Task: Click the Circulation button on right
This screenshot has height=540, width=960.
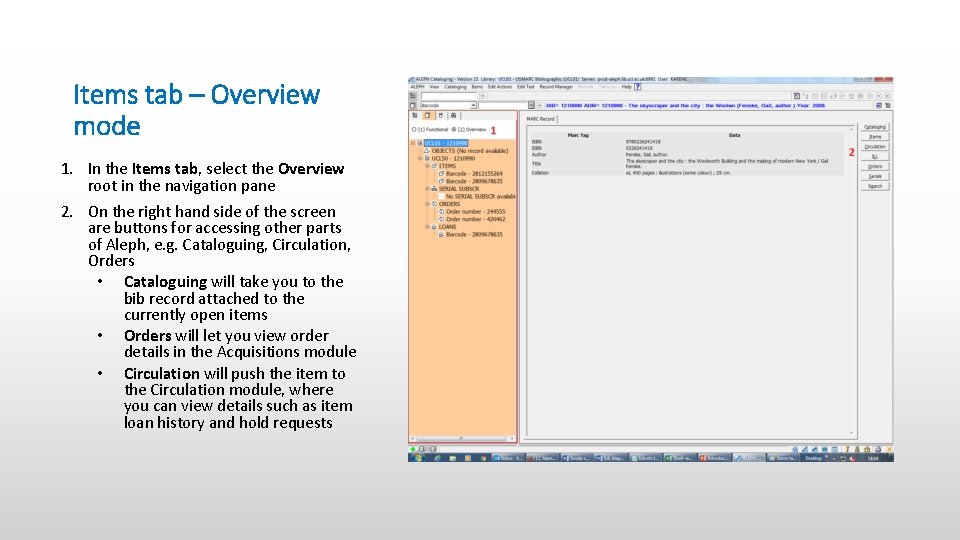Action: tap(875, 146)
